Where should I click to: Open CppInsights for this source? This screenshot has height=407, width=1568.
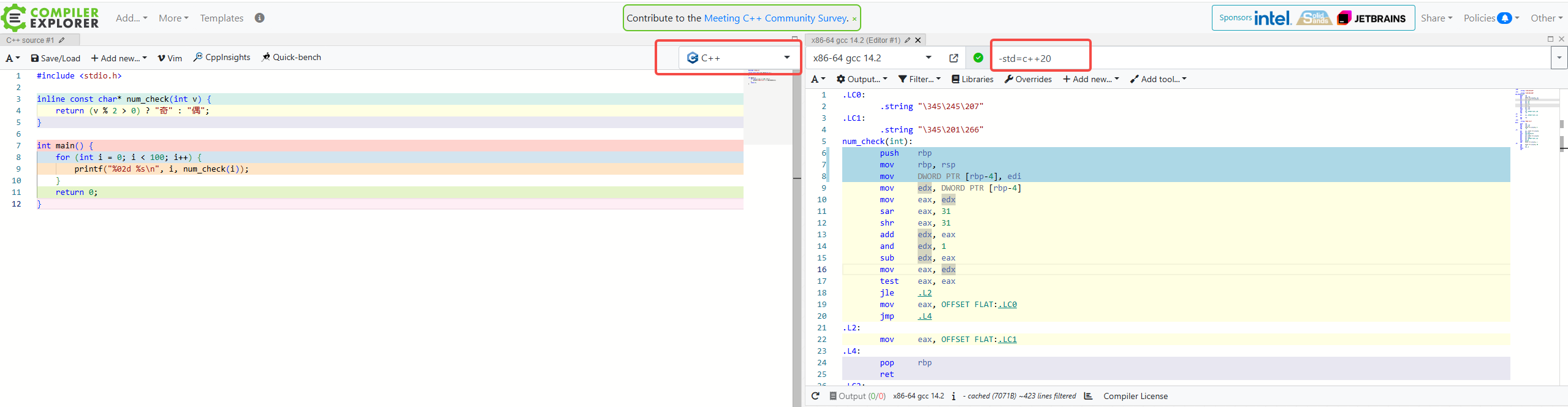point(222,57)
